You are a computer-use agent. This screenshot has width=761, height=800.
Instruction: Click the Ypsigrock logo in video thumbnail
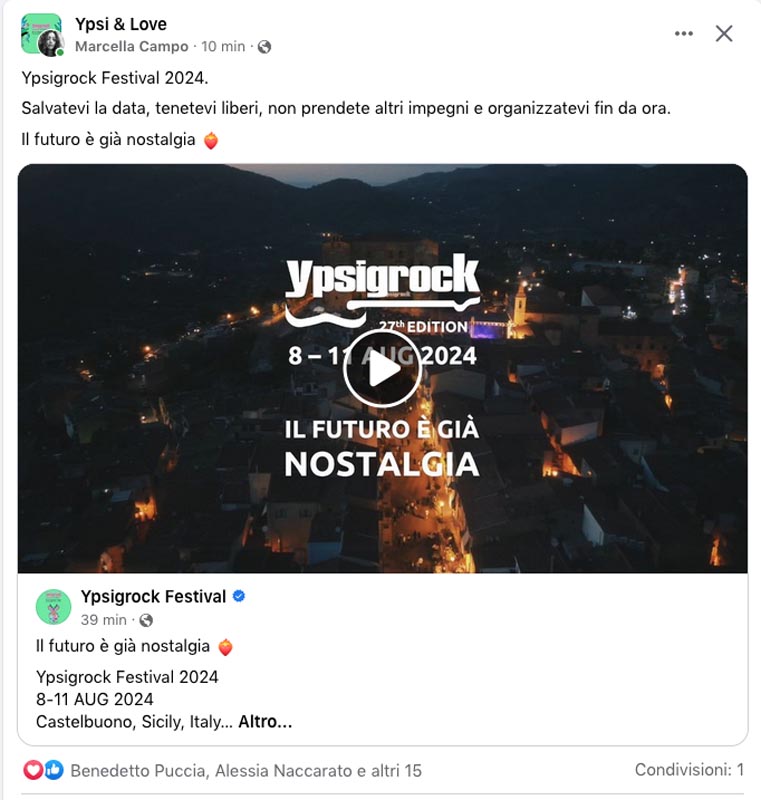click(x=382, y=286)
